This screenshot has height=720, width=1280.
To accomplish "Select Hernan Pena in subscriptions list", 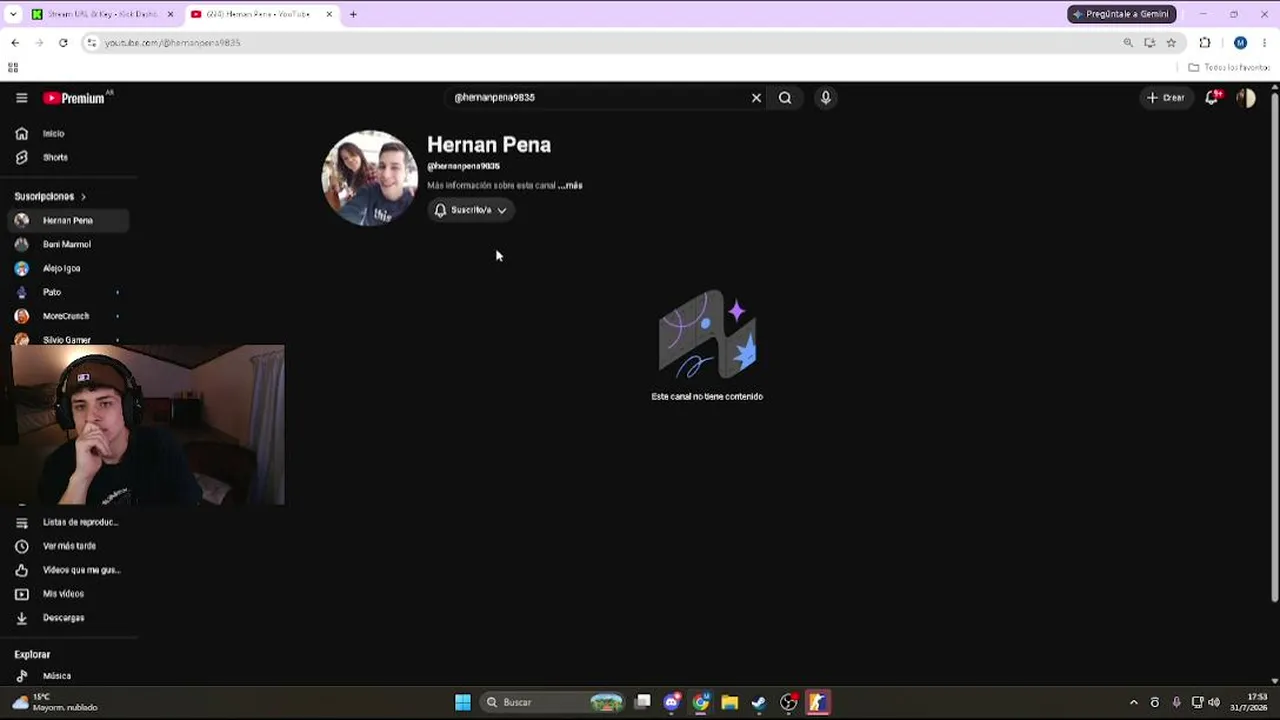I will (x=68, y=220).
